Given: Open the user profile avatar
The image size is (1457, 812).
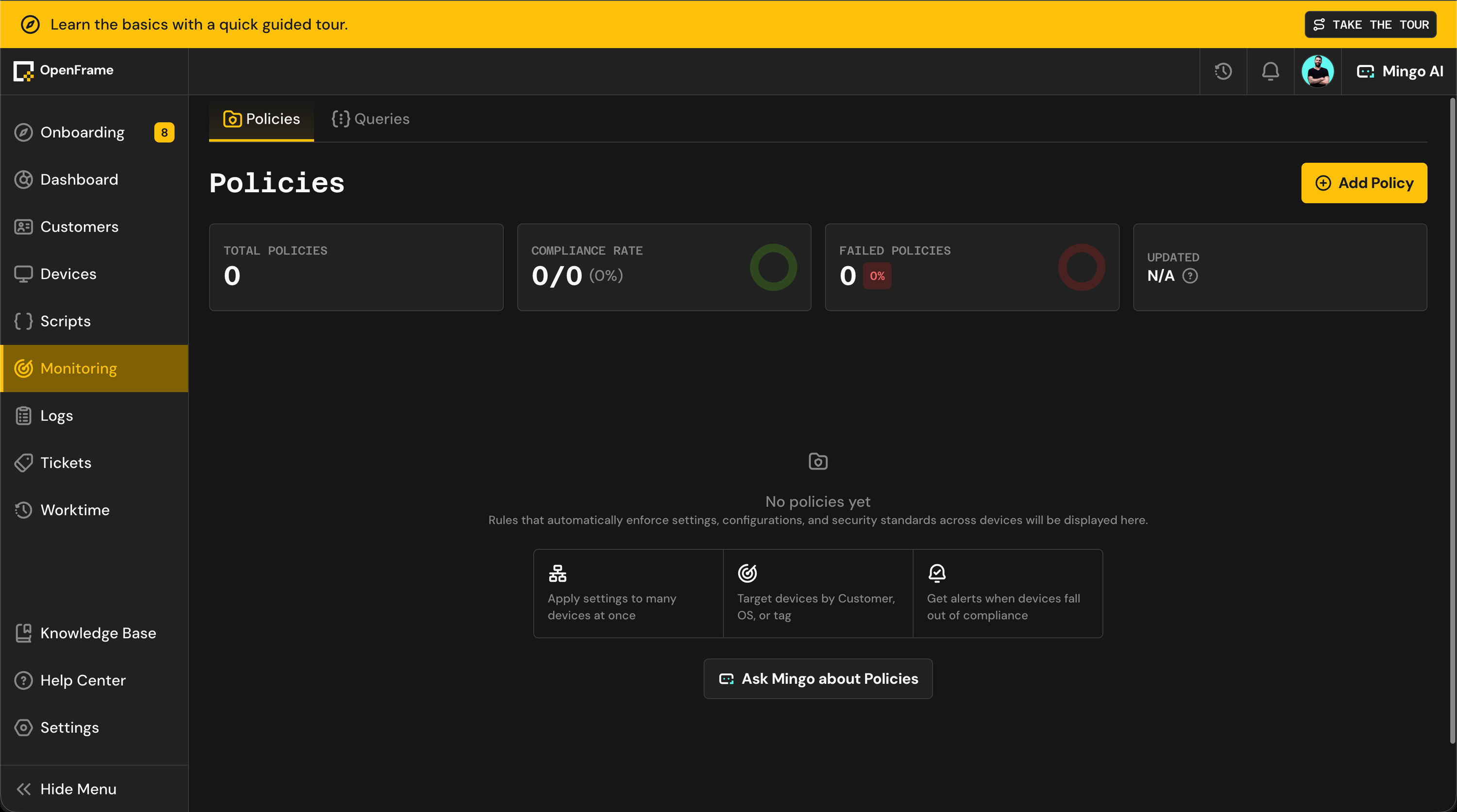Looking at the screenshot, I should (x=1317, y=71).
